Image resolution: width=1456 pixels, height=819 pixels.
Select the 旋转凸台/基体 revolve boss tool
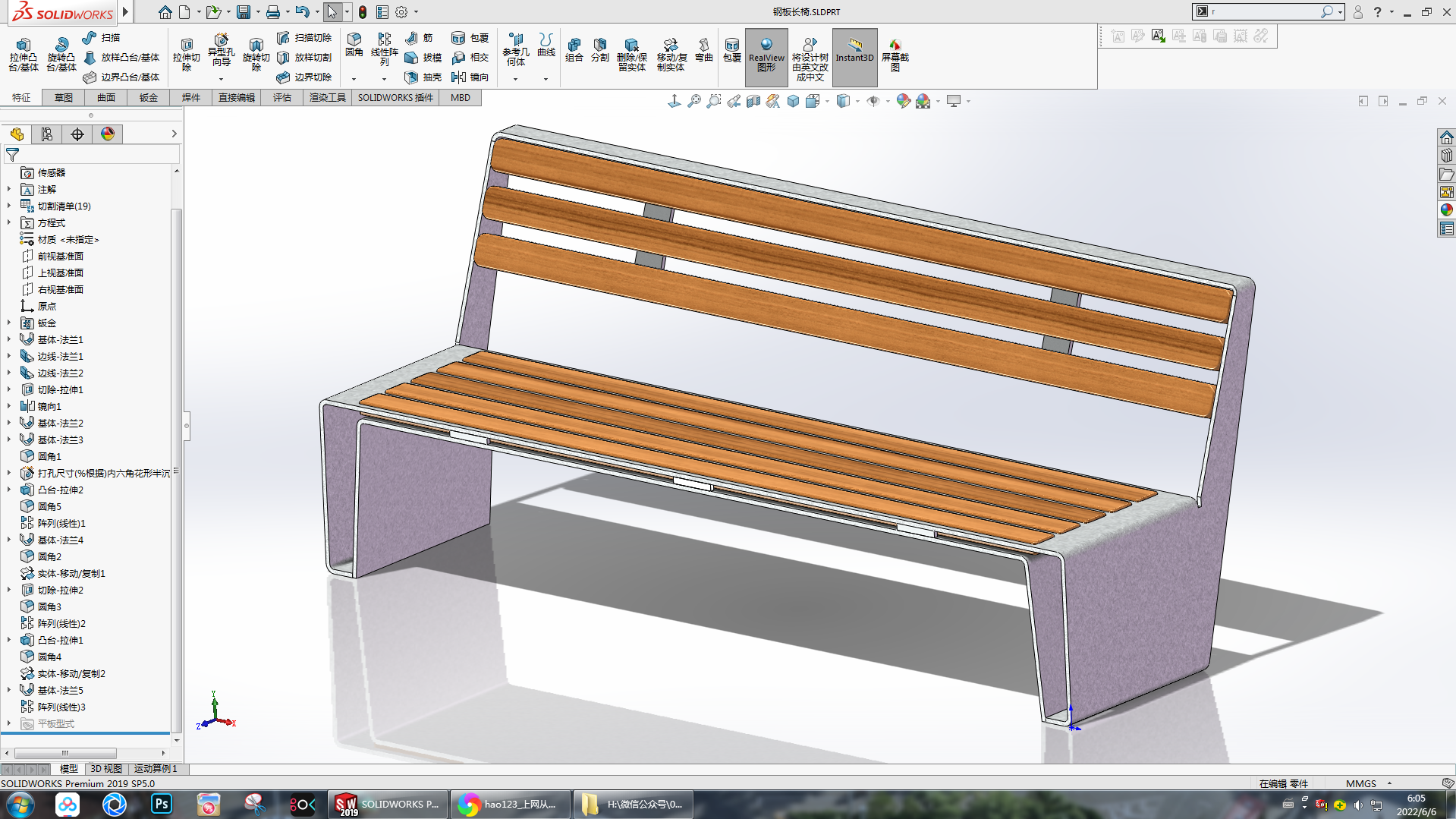(x=61, y=55)
